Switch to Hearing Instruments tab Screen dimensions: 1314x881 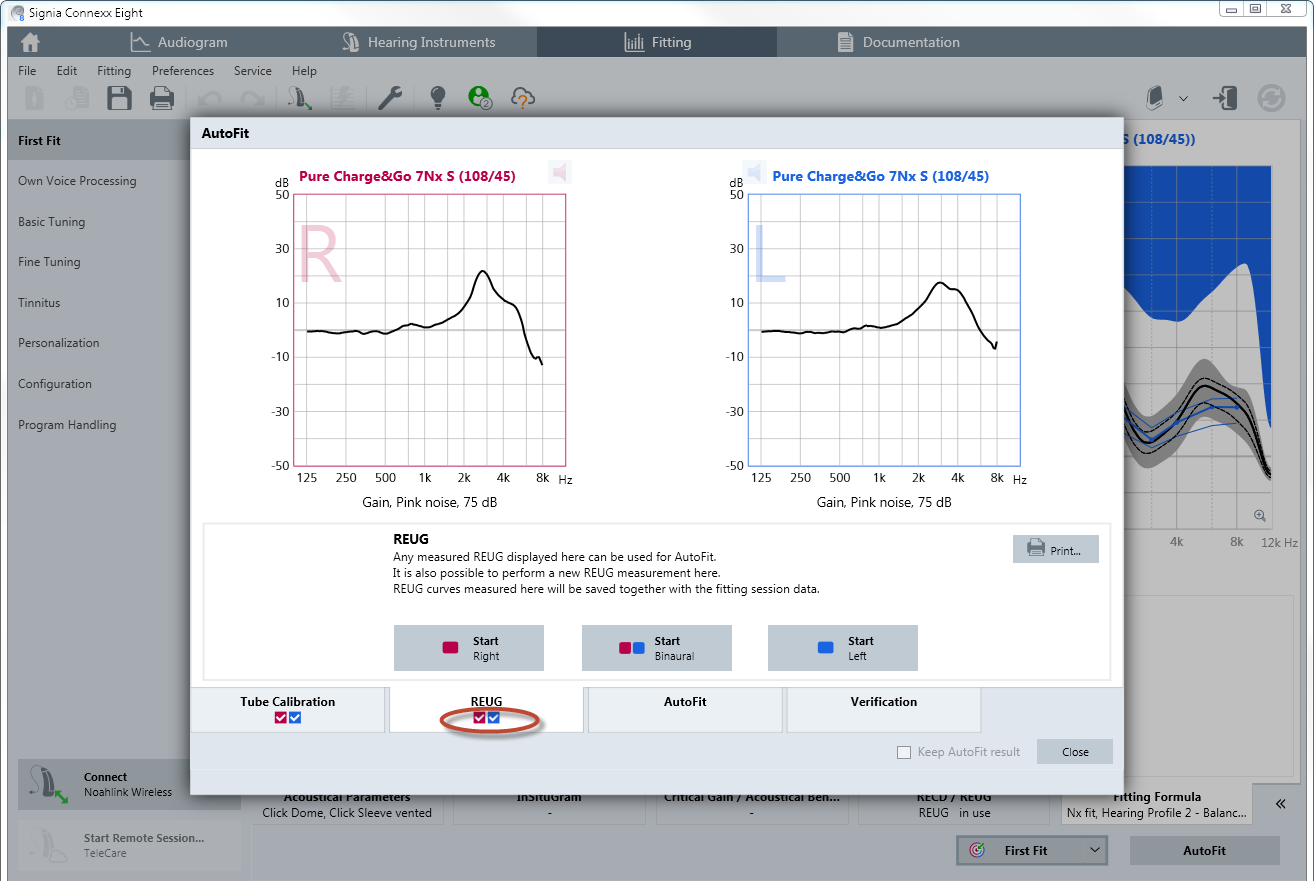pyautogui.click(x=418, y=42)
